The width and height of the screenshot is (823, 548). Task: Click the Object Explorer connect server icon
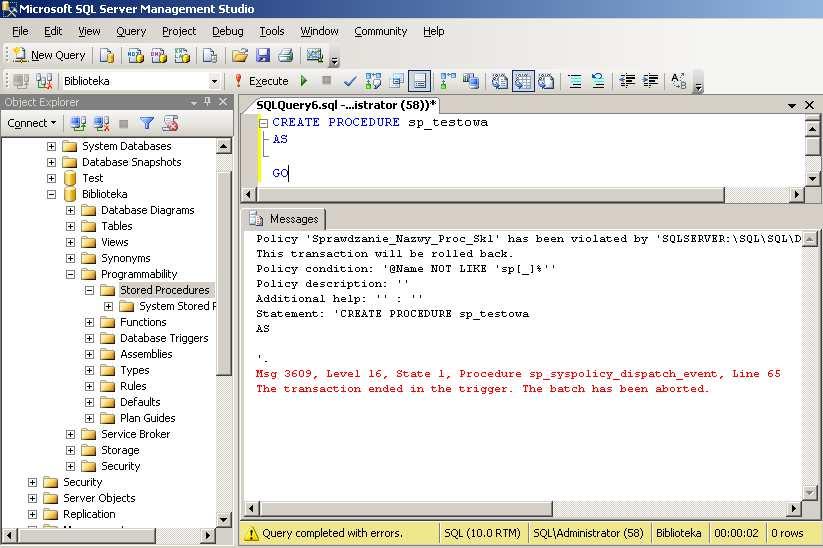[78, 123]
